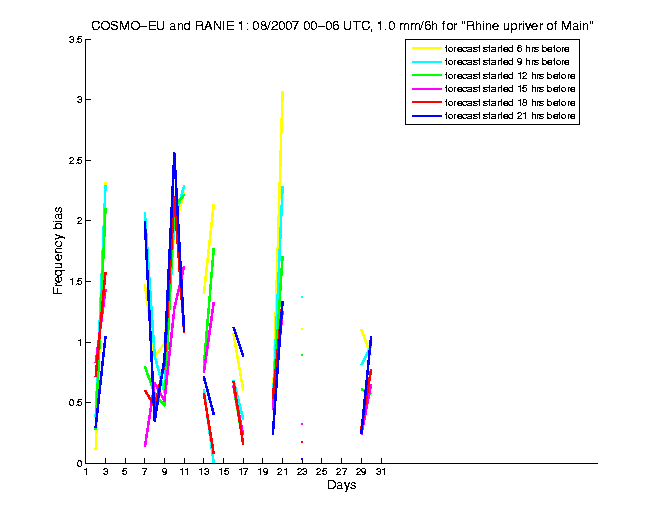Viewport: 660px width, 520px height.
Task: Click x-axis tick label 21
Action: tap(282, 472)
